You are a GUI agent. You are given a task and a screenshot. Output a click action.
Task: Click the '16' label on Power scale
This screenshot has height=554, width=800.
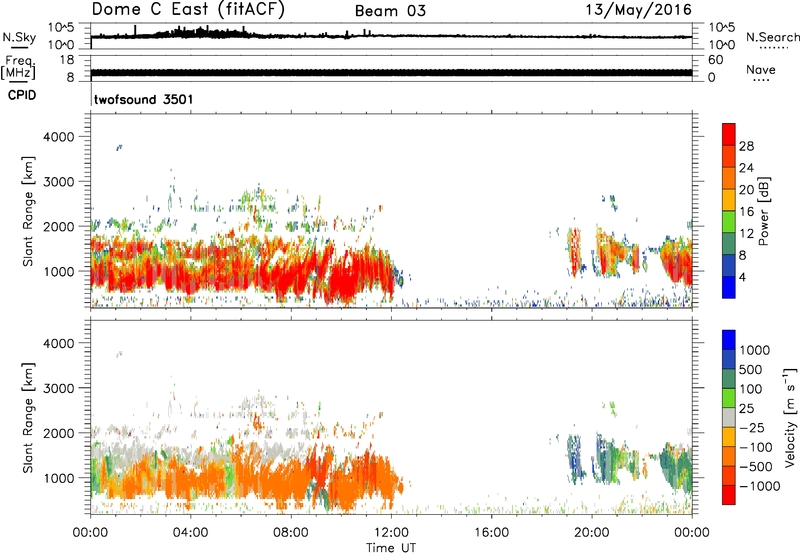[x=746, y=212]
